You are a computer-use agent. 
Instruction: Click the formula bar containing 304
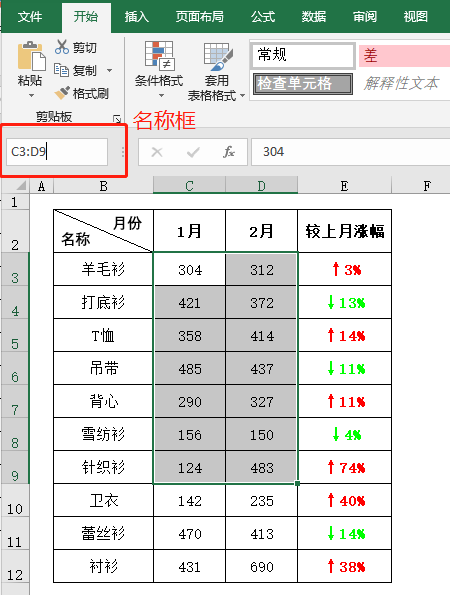[x=351, y=152]
